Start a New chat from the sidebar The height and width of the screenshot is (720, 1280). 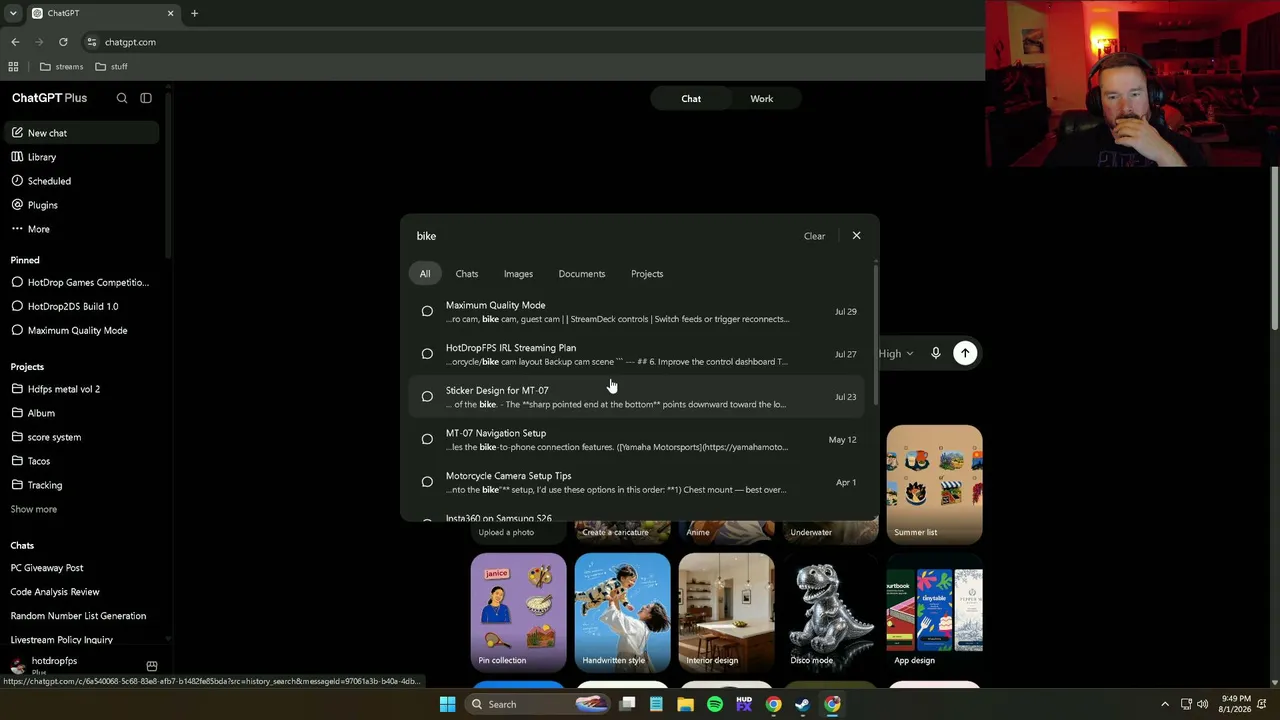pyautogui.click(x=80, y=133)
